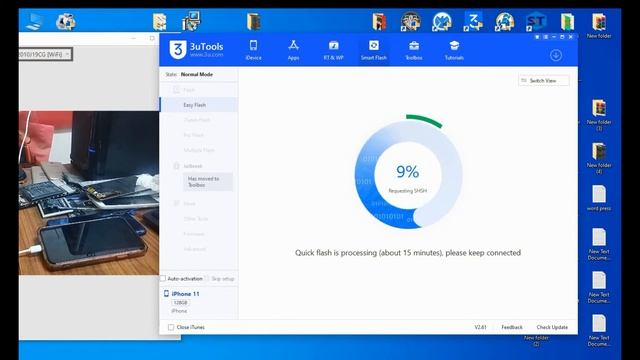Open the ST desktop shortcut
Image resolution: width=640 pixels, height=360 pixels.
[x=536, y=21]
